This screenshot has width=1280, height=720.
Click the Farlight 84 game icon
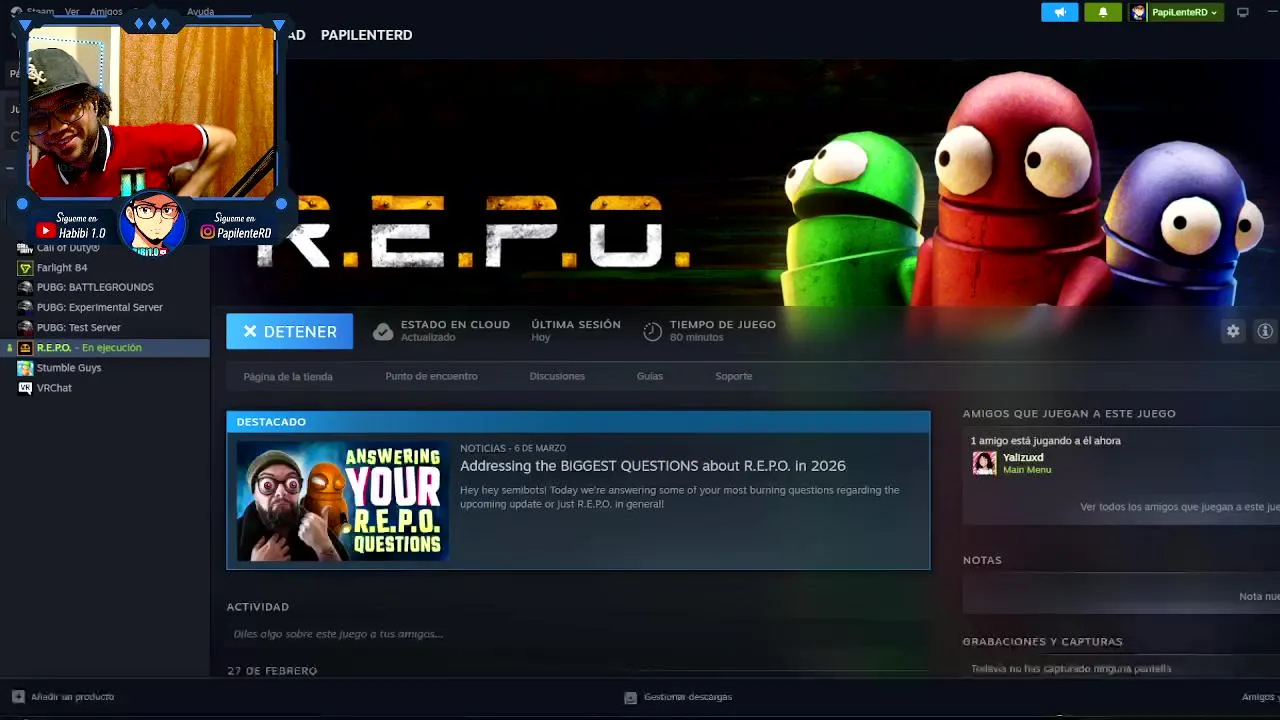pyautogui.click(x=25, y=268)
